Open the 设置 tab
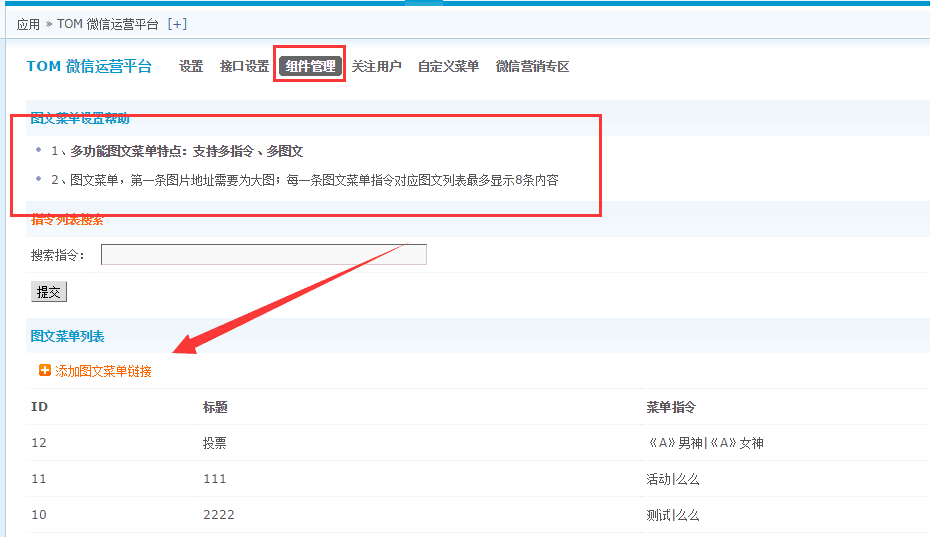The image size is (930, 537). pyautogui.click(x=191, y=66)
